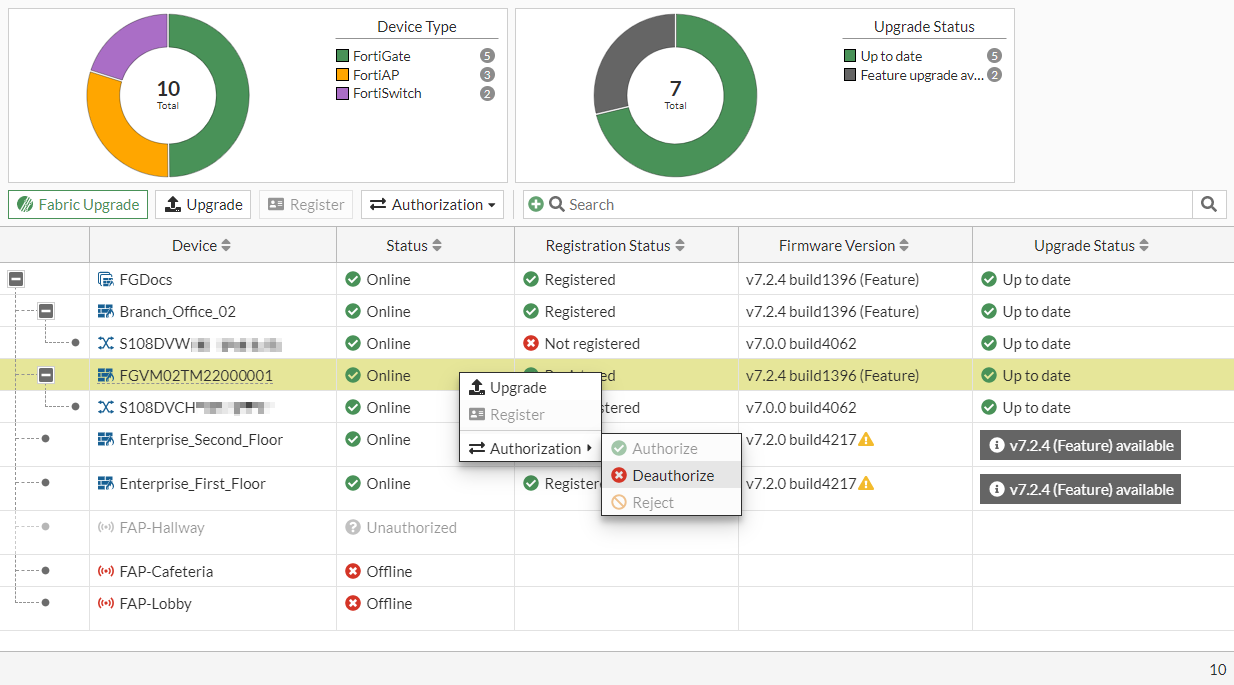This screenshot has height=685, width=1234.
Task: Click the green FortiGate donut segment
Action: (232, 96)
